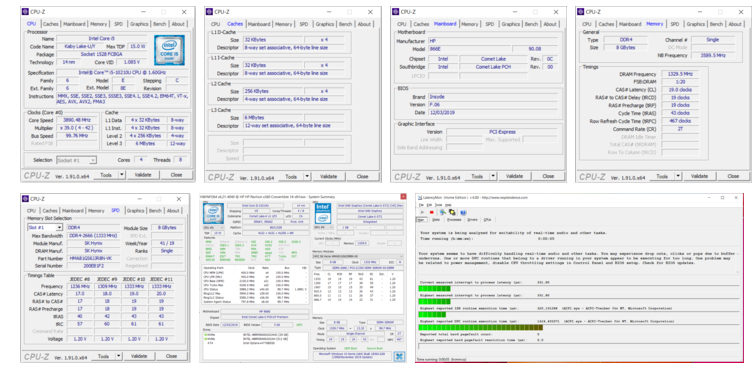This screenshot has width=755, height=372.
Task: Click the Mainboard Model value 866E
Action: (469, 49)
